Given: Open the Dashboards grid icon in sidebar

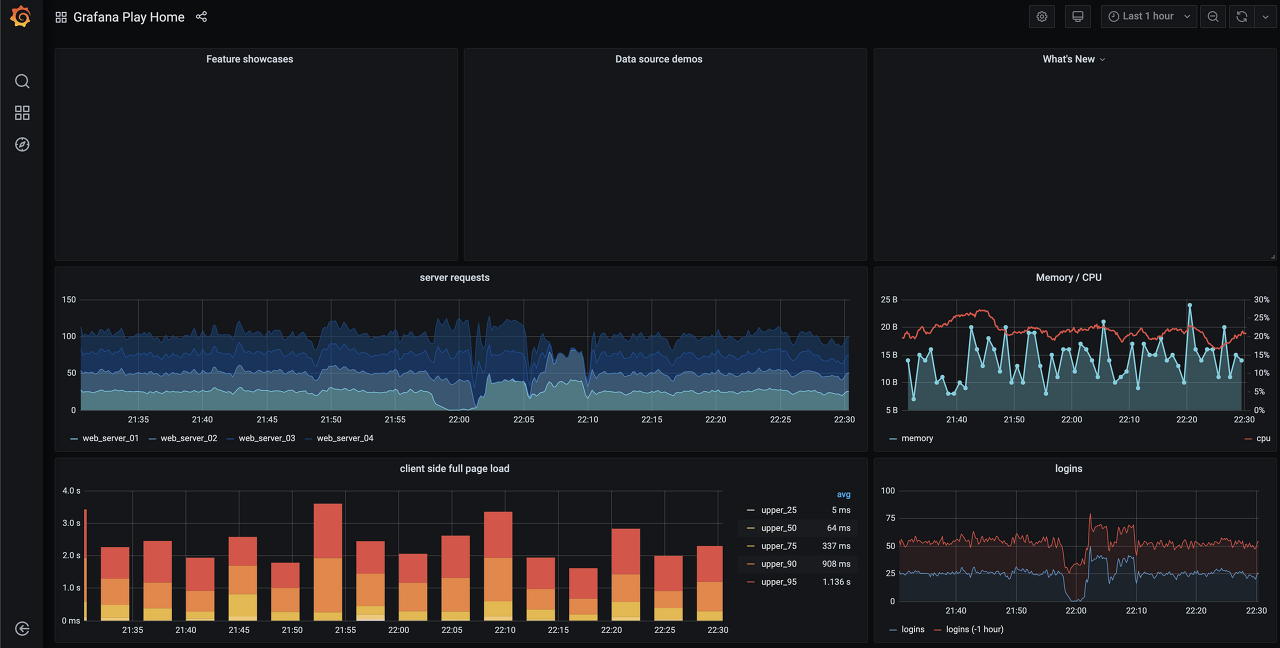Looking at the screenshot, I should tap(22, 113).
